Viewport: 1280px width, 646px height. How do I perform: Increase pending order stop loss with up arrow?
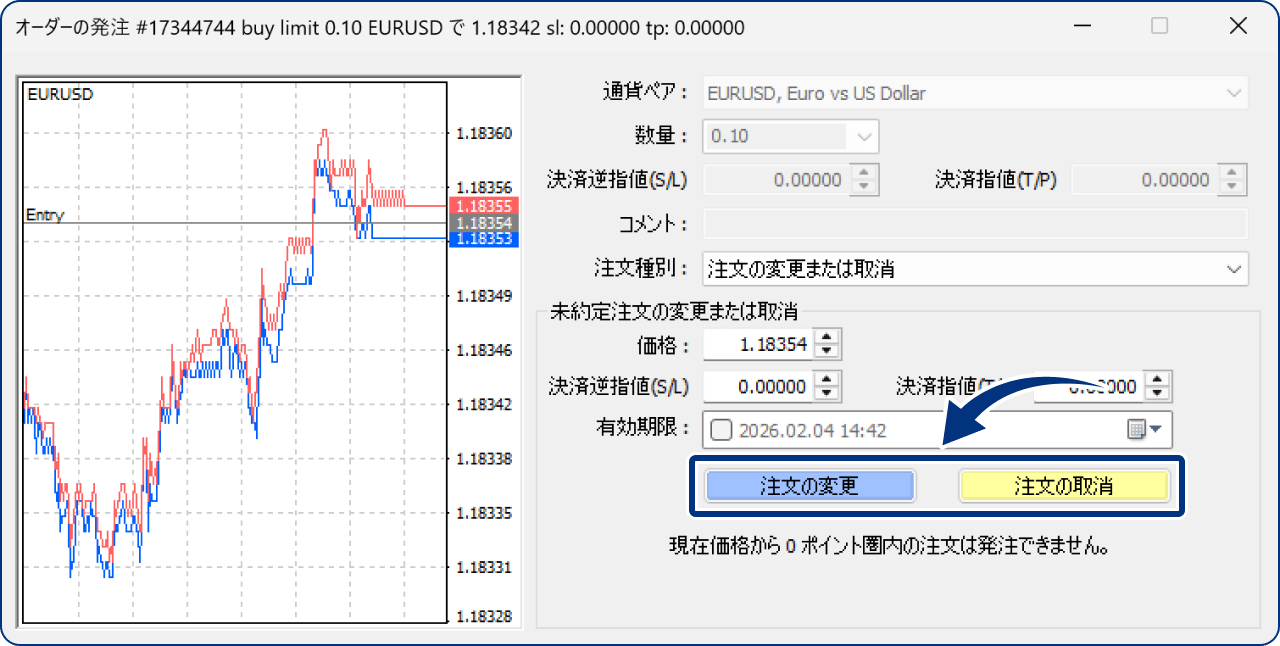tap(827, 380)
